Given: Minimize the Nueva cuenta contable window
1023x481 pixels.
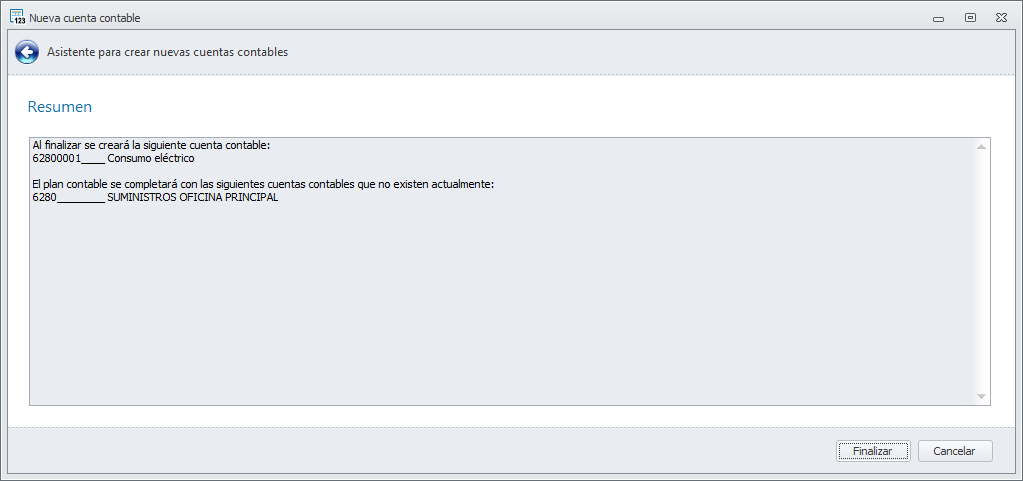Looking at the screenshot, I should (938, 17).
